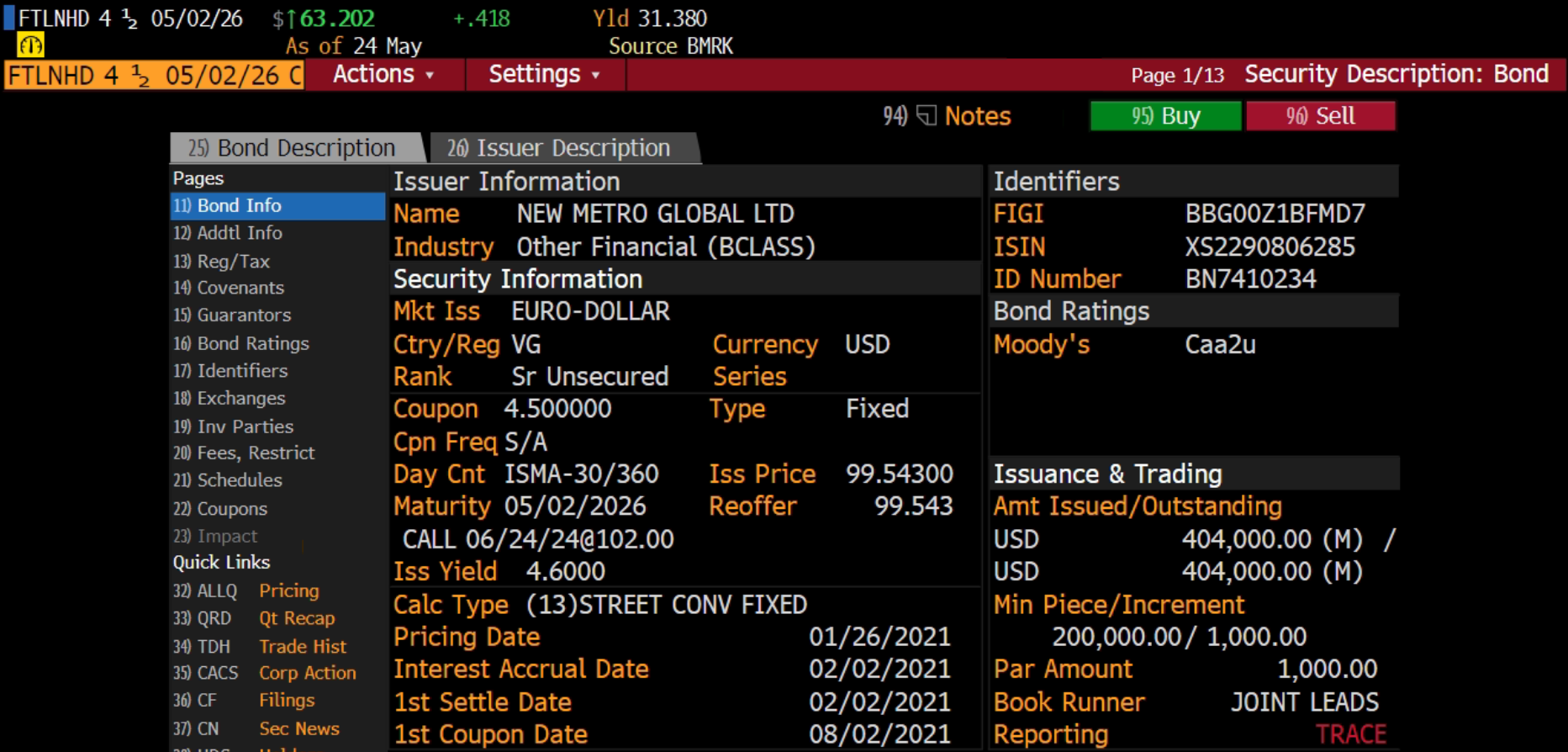Click the Page 1/13 indicator

coord(1177,76)
